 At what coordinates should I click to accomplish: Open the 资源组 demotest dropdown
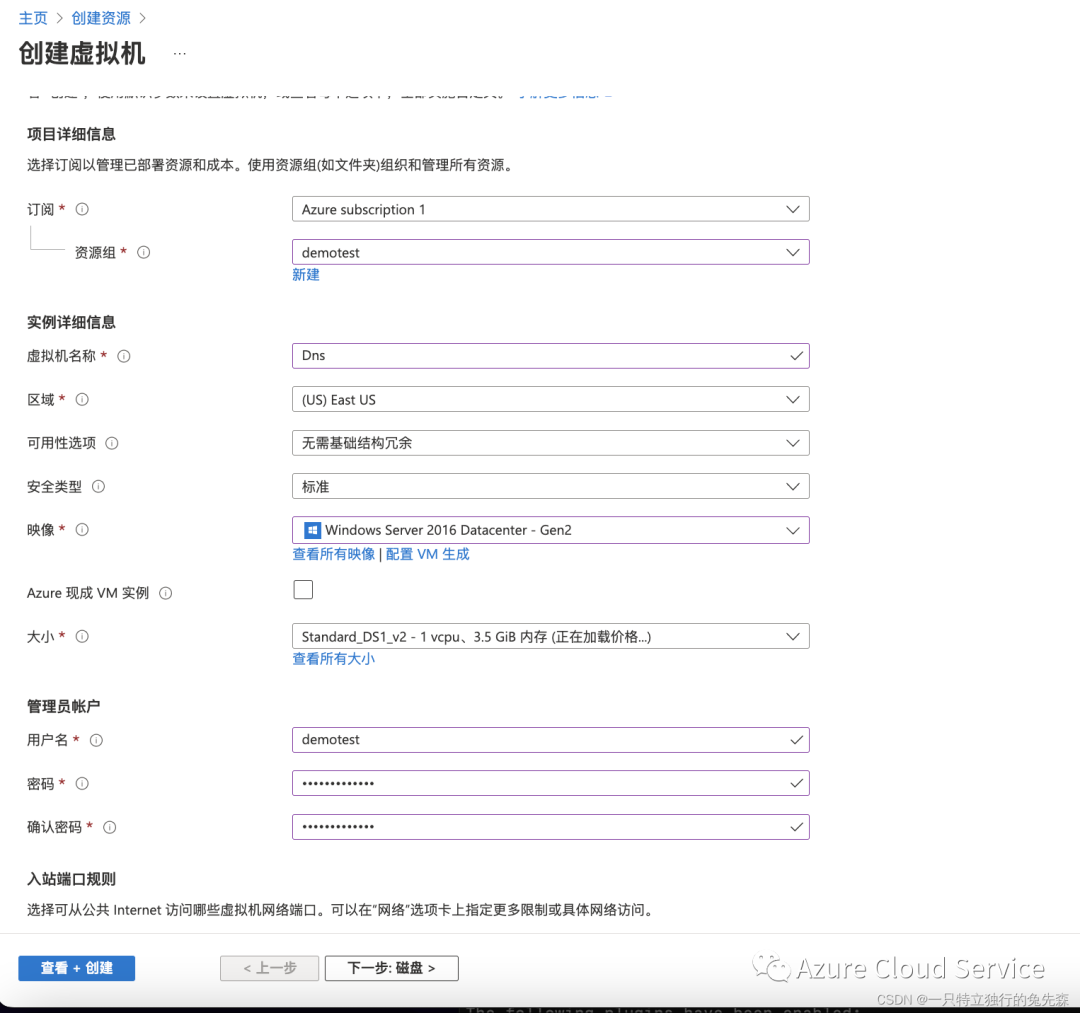pos(550,252)
